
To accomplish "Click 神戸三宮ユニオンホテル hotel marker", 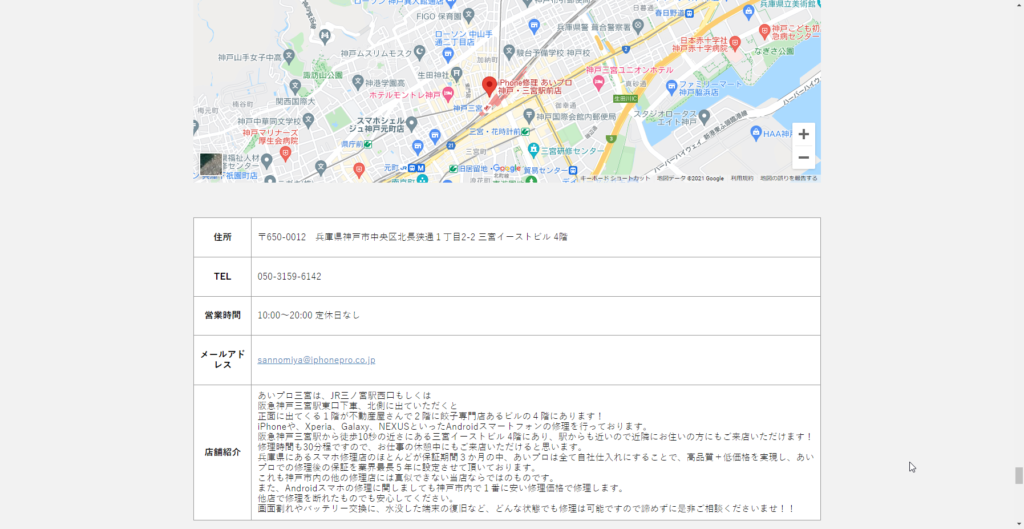I will tap(598, 82).
